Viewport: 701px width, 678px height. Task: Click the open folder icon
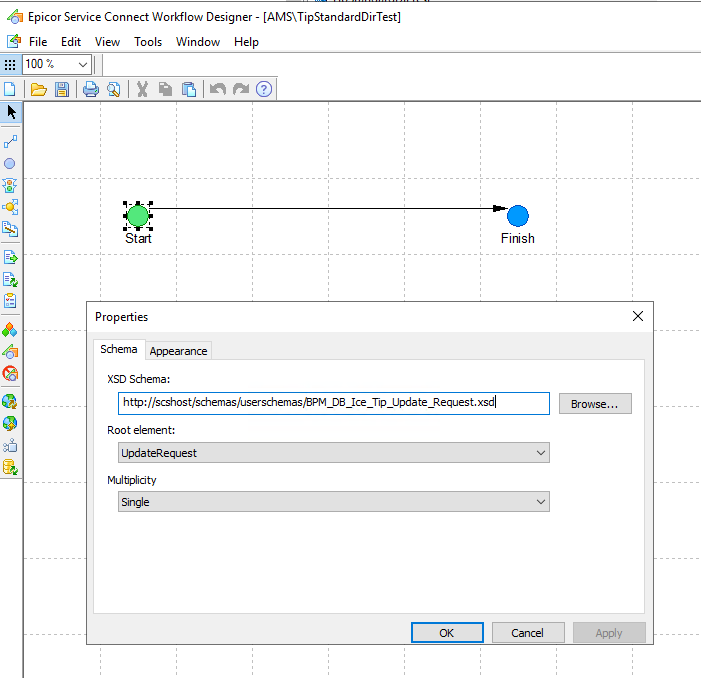(x=38, y=89)
